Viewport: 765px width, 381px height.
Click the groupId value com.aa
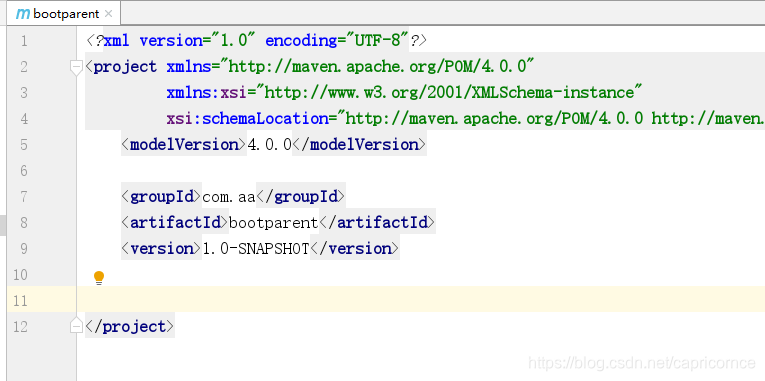pyautogui.click(x=229, y=197)
